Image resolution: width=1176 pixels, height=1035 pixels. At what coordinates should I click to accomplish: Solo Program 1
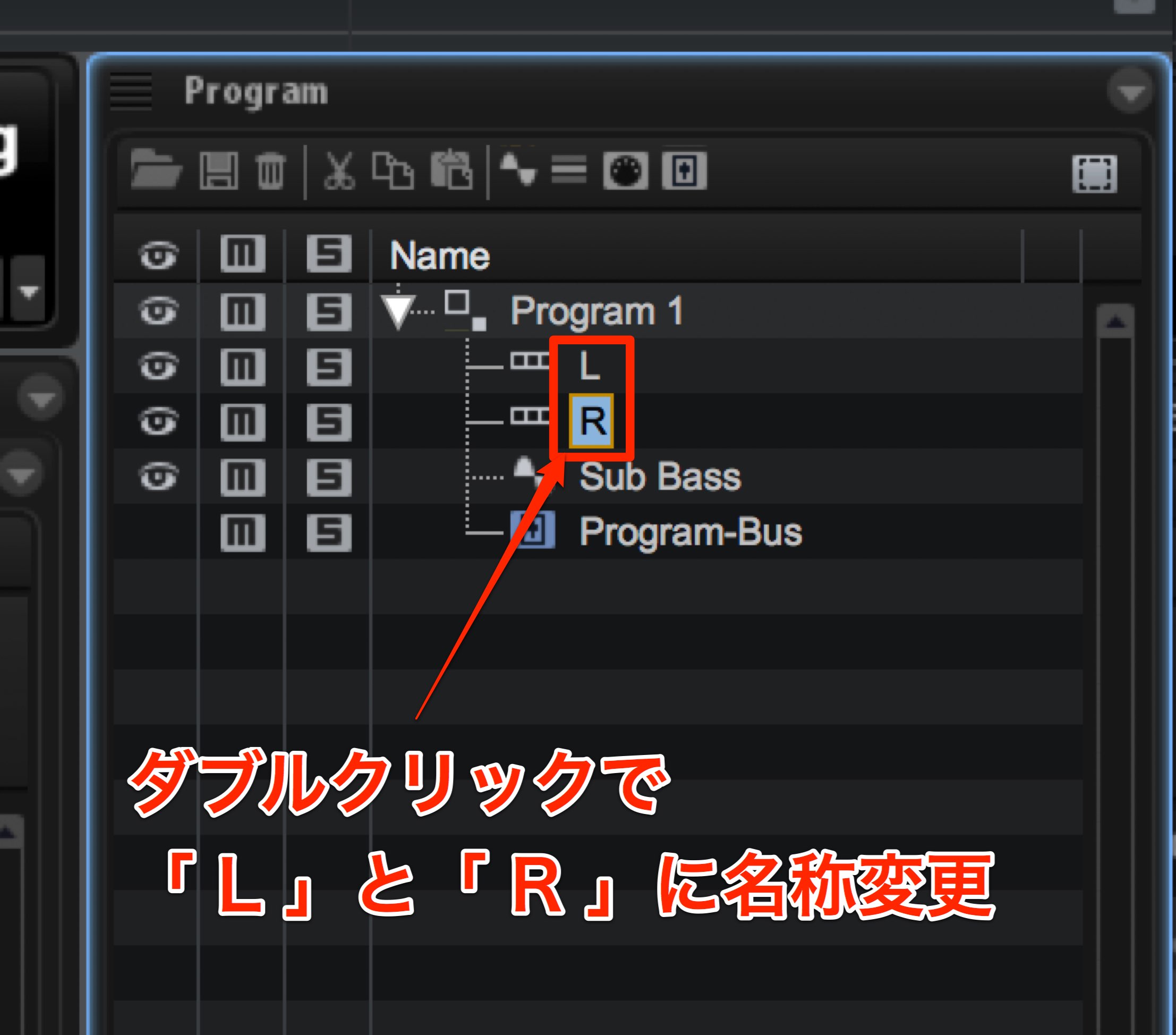pos(328,311)
